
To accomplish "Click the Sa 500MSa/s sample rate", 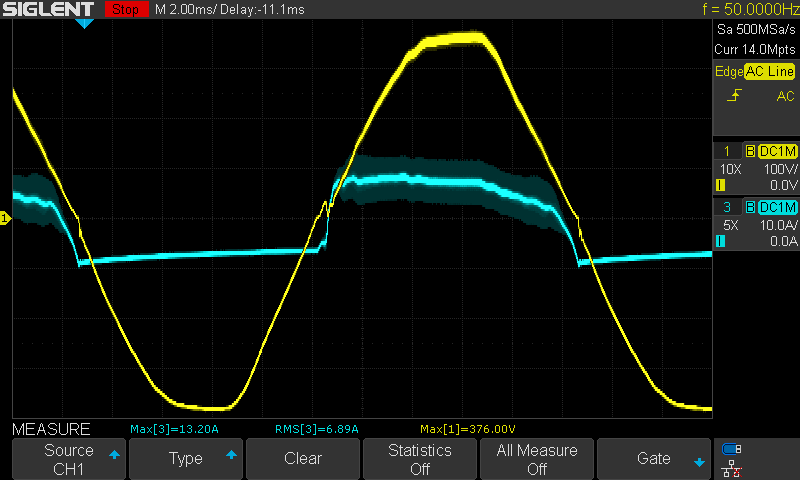I will (x=756, y=30).
